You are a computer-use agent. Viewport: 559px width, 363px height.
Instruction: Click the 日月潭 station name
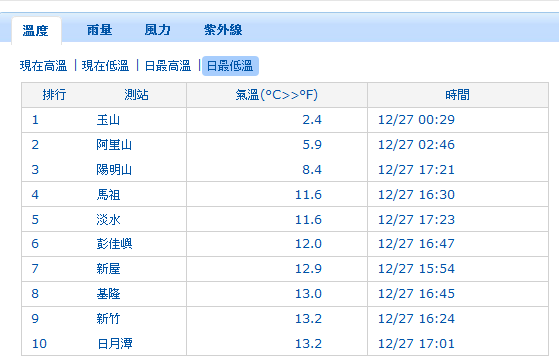click(x=115, y=344)
